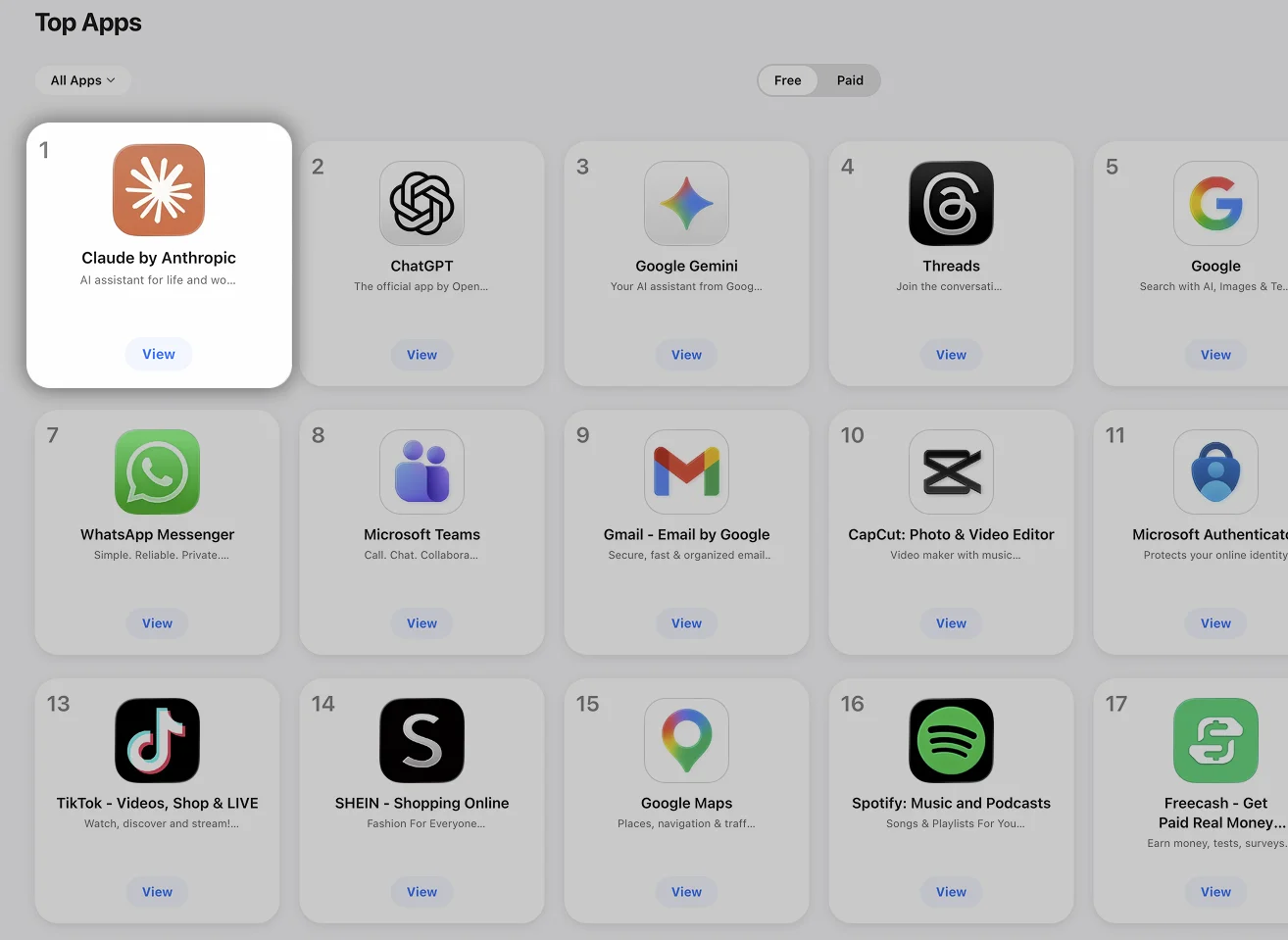
Task: Open the Google app icon
Action: [1215, 203]
